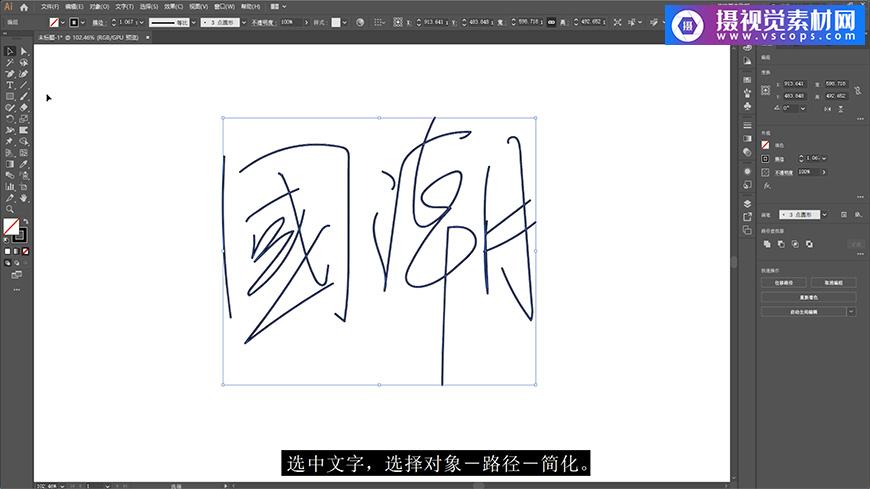Open fill color dropdown in control bar
Image resolution: width=870 pixels, height=489 pixels.
62,22
